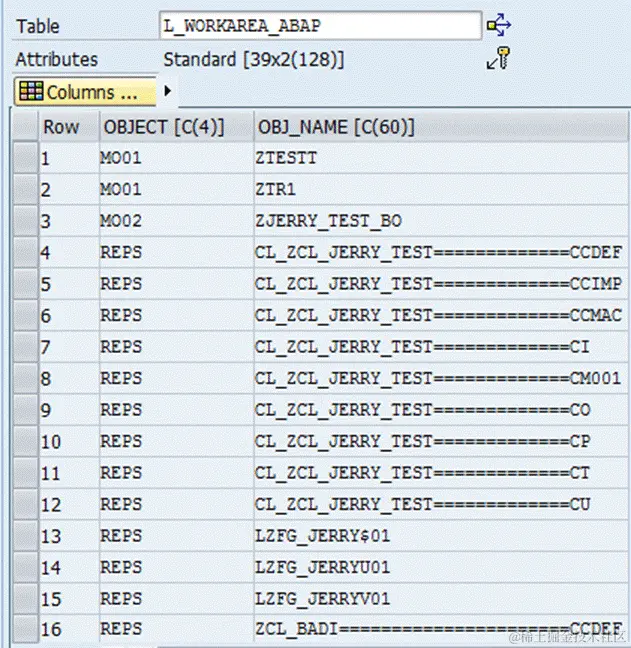Select the row selector for row 6
This screenshot has height=648, width=631.
(x=26, y=315)
